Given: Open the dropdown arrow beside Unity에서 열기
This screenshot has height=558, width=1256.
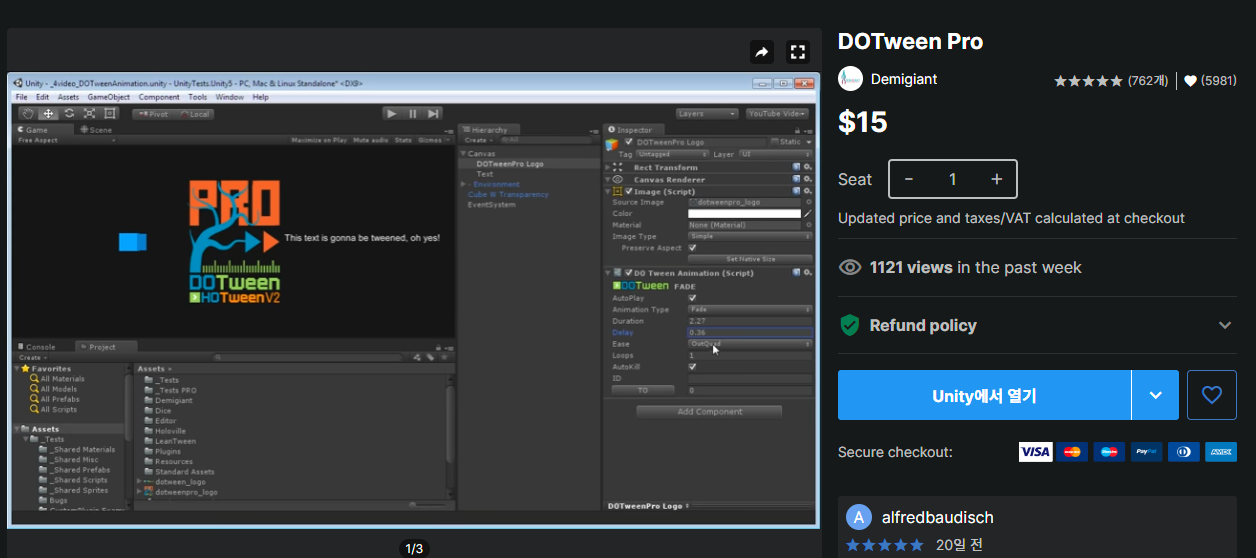Looking at the screenshot, I should coord(1156,395).
